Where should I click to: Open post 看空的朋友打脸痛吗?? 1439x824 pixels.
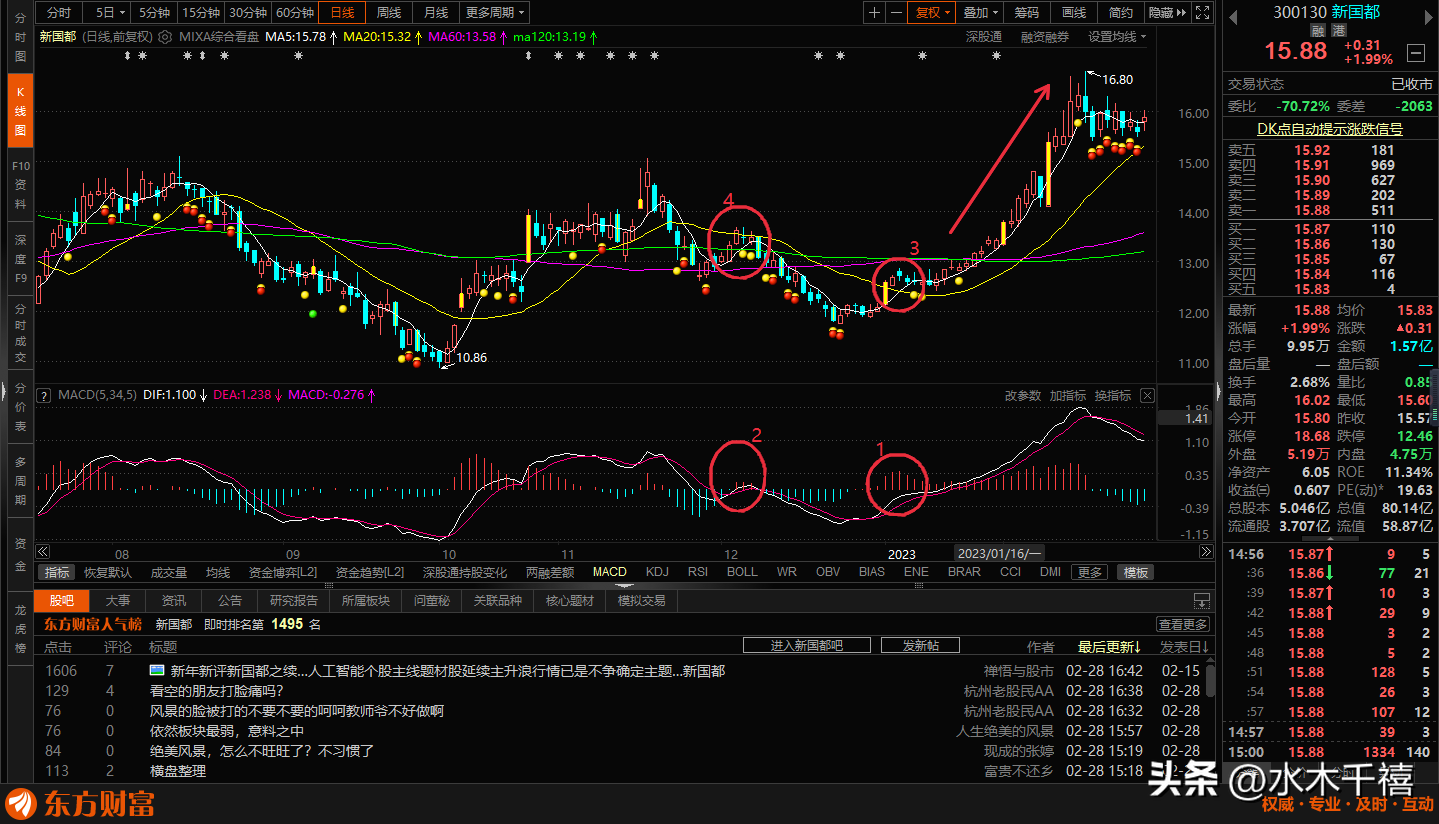[216, 691]
